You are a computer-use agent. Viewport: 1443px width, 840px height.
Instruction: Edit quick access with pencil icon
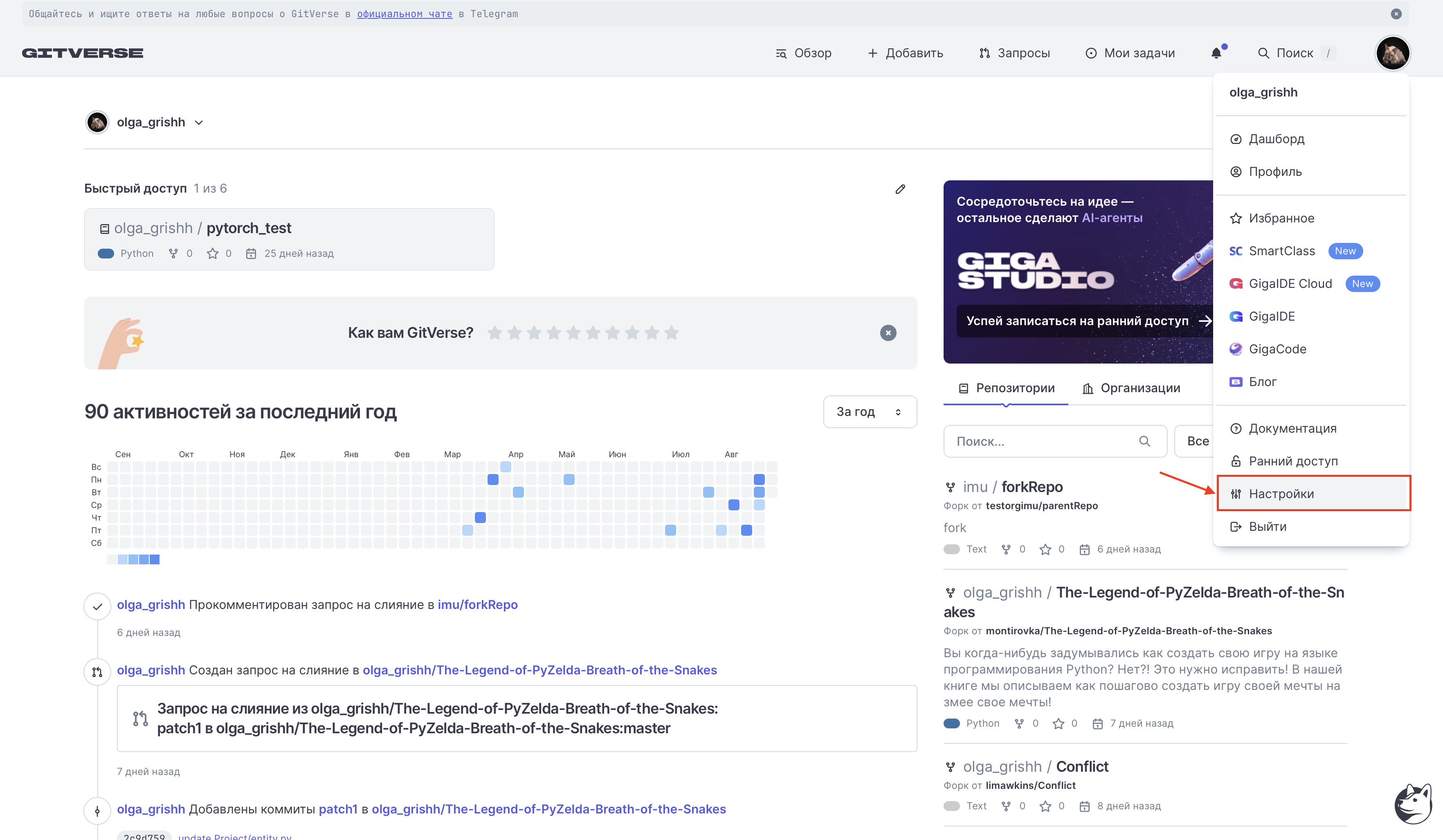(900, 189)
